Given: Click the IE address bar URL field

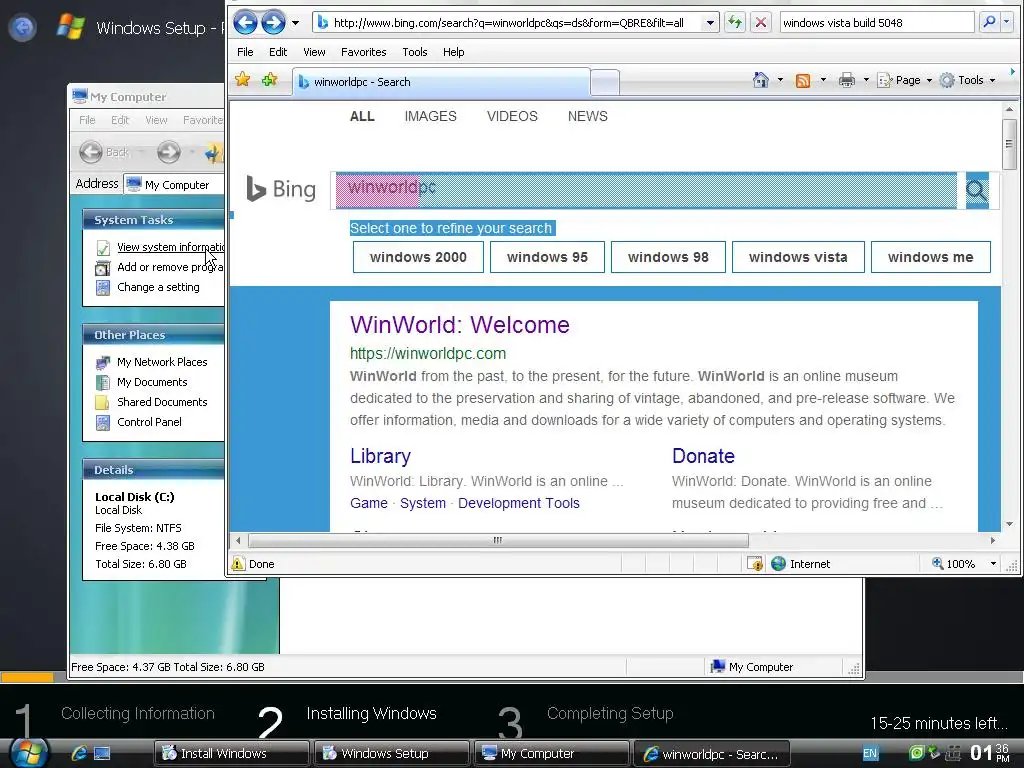Looking at the screenshot, I should pos(508,23).
